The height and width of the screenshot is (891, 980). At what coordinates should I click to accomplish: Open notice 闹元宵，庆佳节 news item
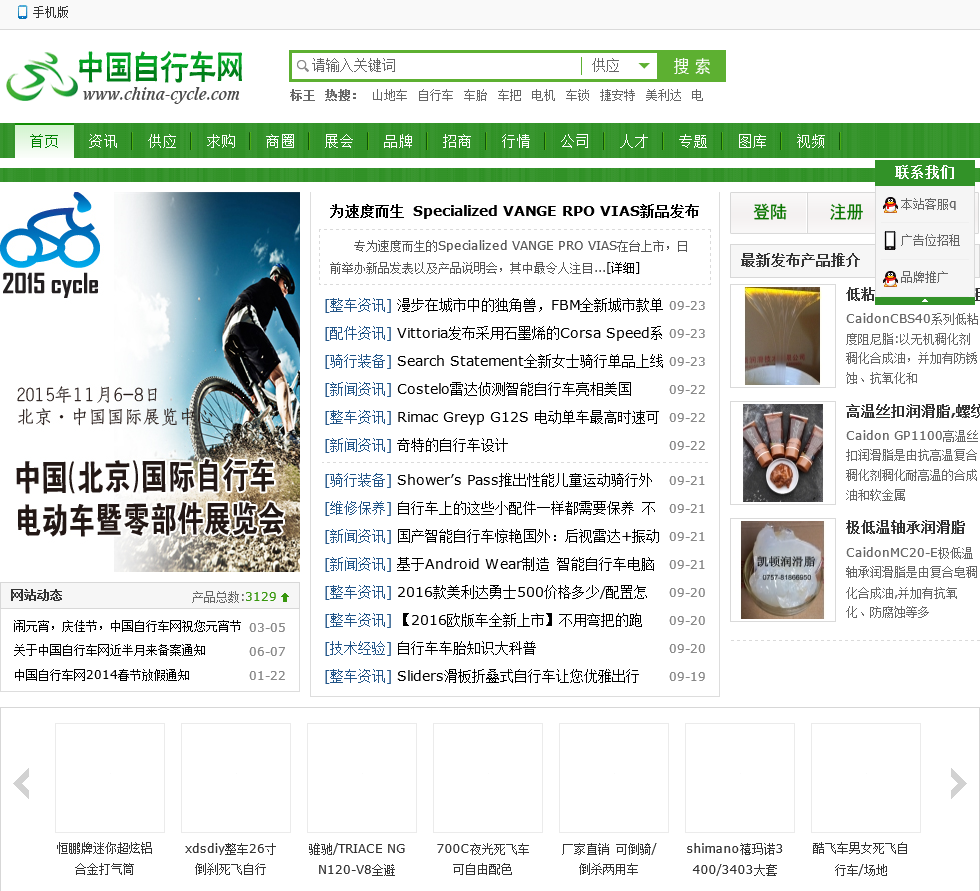click(127, 626)
